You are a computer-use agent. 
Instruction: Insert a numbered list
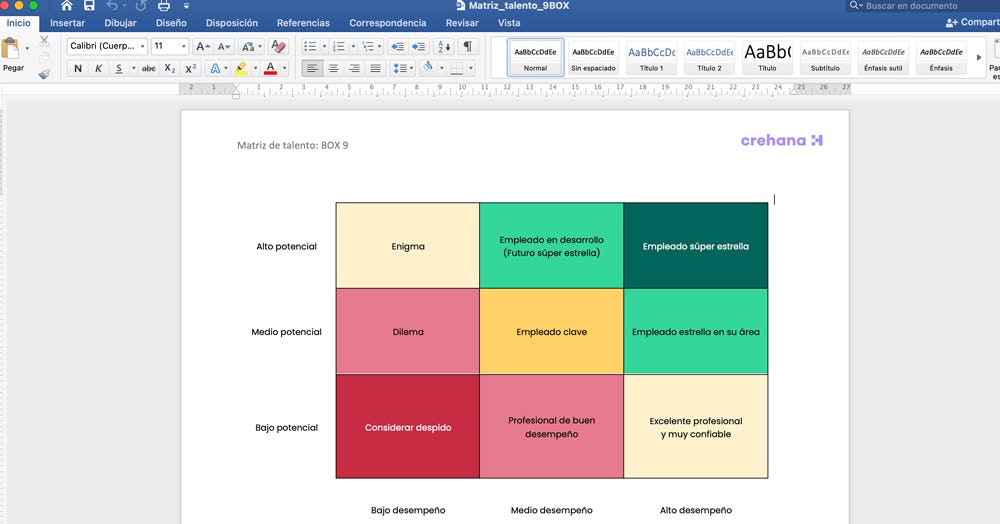click(x=339, y=47)
